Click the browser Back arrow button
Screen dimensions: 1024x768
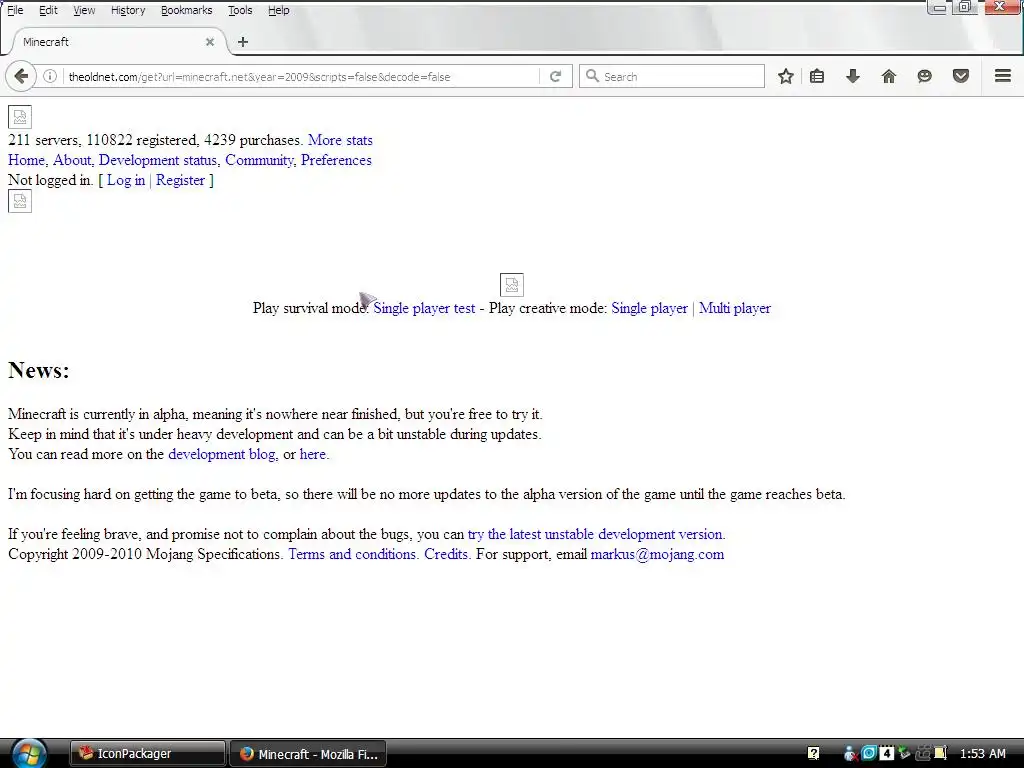(x=20, y=76)
